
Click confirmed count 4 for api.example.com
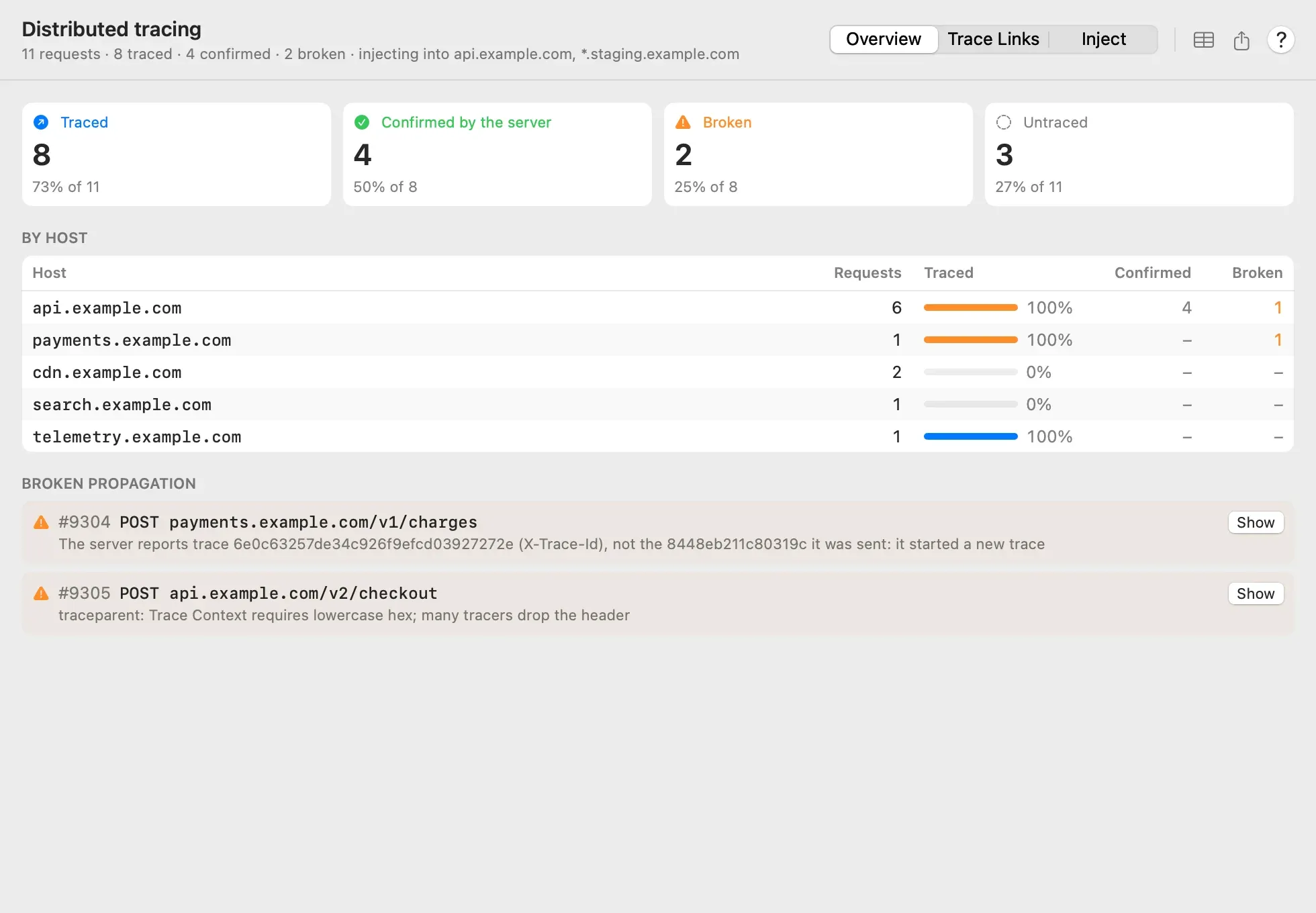[1186, 307]
